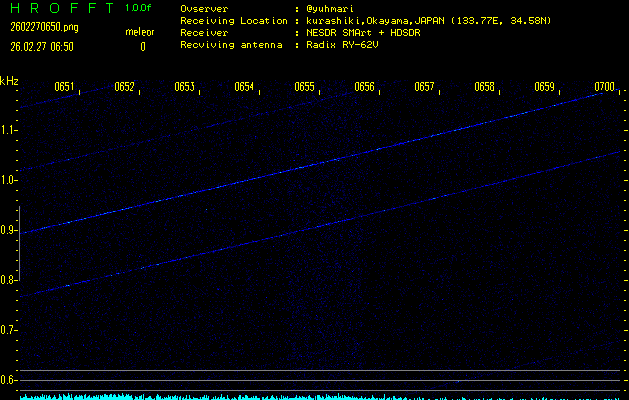Click the 0659 time marker
The image size is (629, 400).
coord(544,87)
